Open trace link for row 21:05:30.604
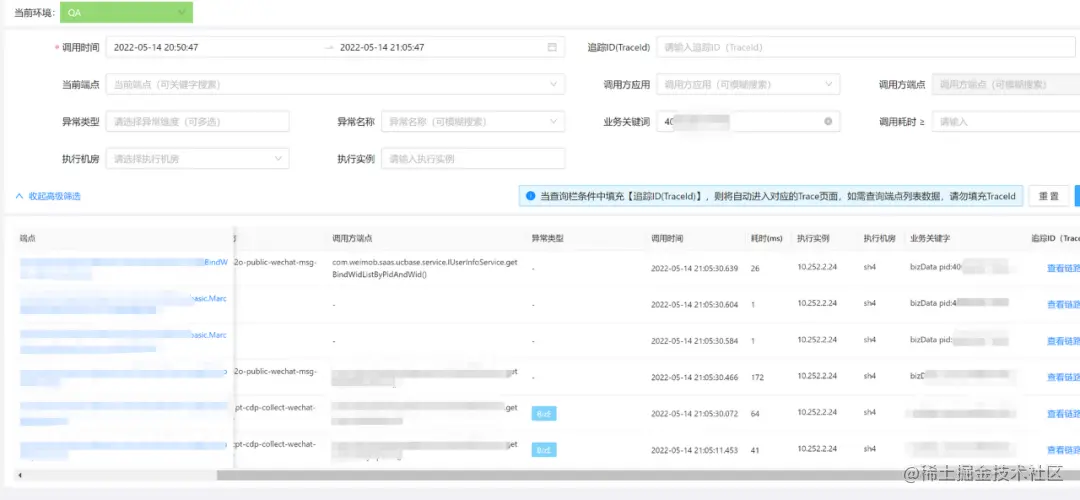The width and height of the screenshot is (1080, 500). tap(1063, 304)
